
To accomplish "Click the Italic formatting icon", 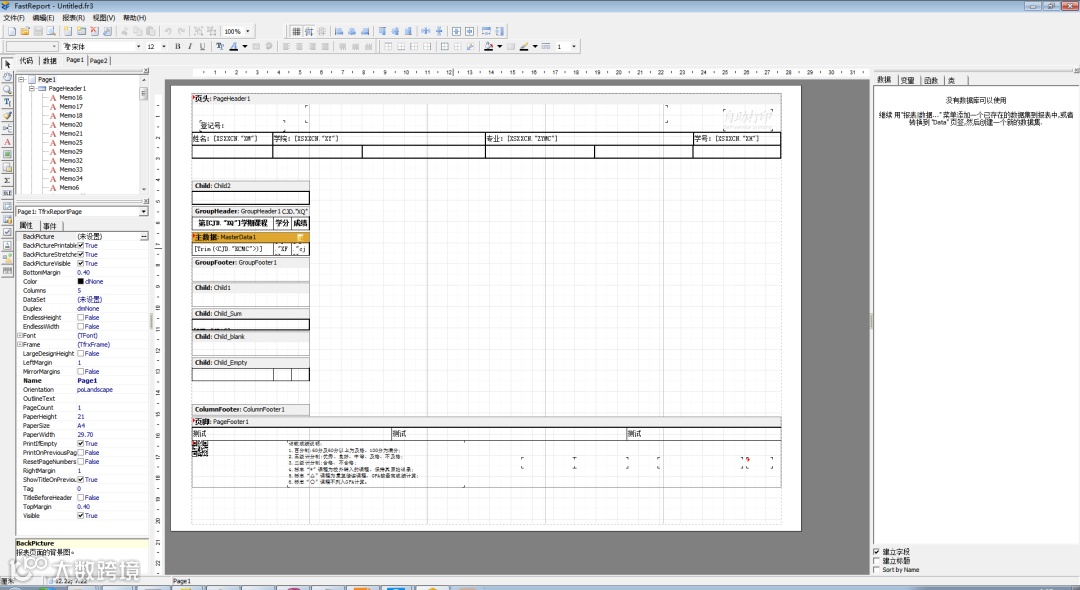I will (190, 46).
